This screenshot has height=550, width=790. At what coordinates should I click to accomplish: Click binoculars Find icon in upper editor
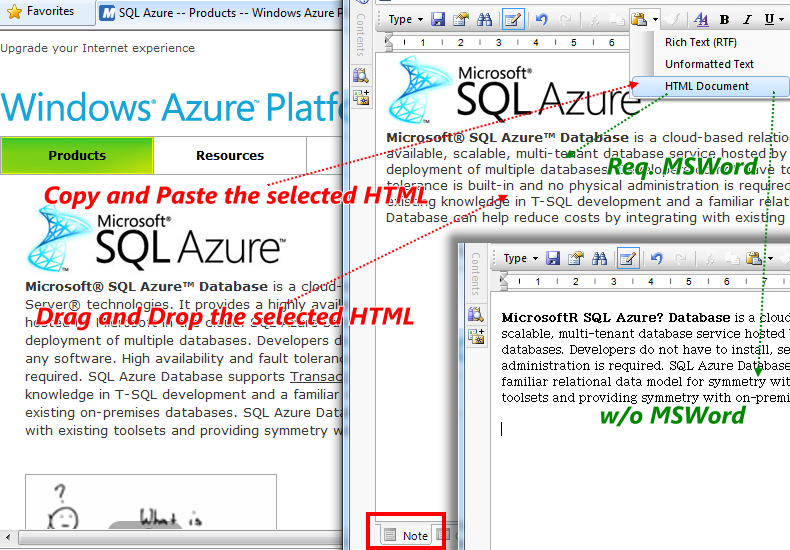(485, 20)
